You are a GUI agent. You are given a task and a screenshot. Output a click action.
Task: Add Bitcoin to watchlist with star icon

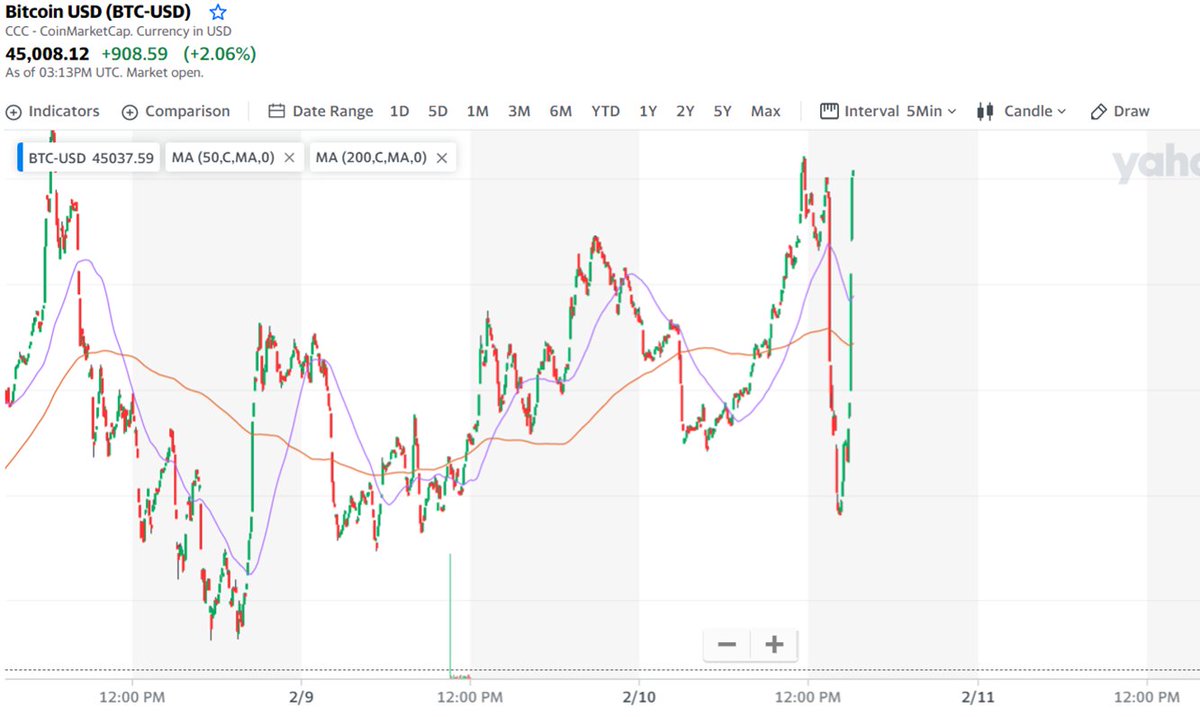pyautogui.click(x=218, y=13)
